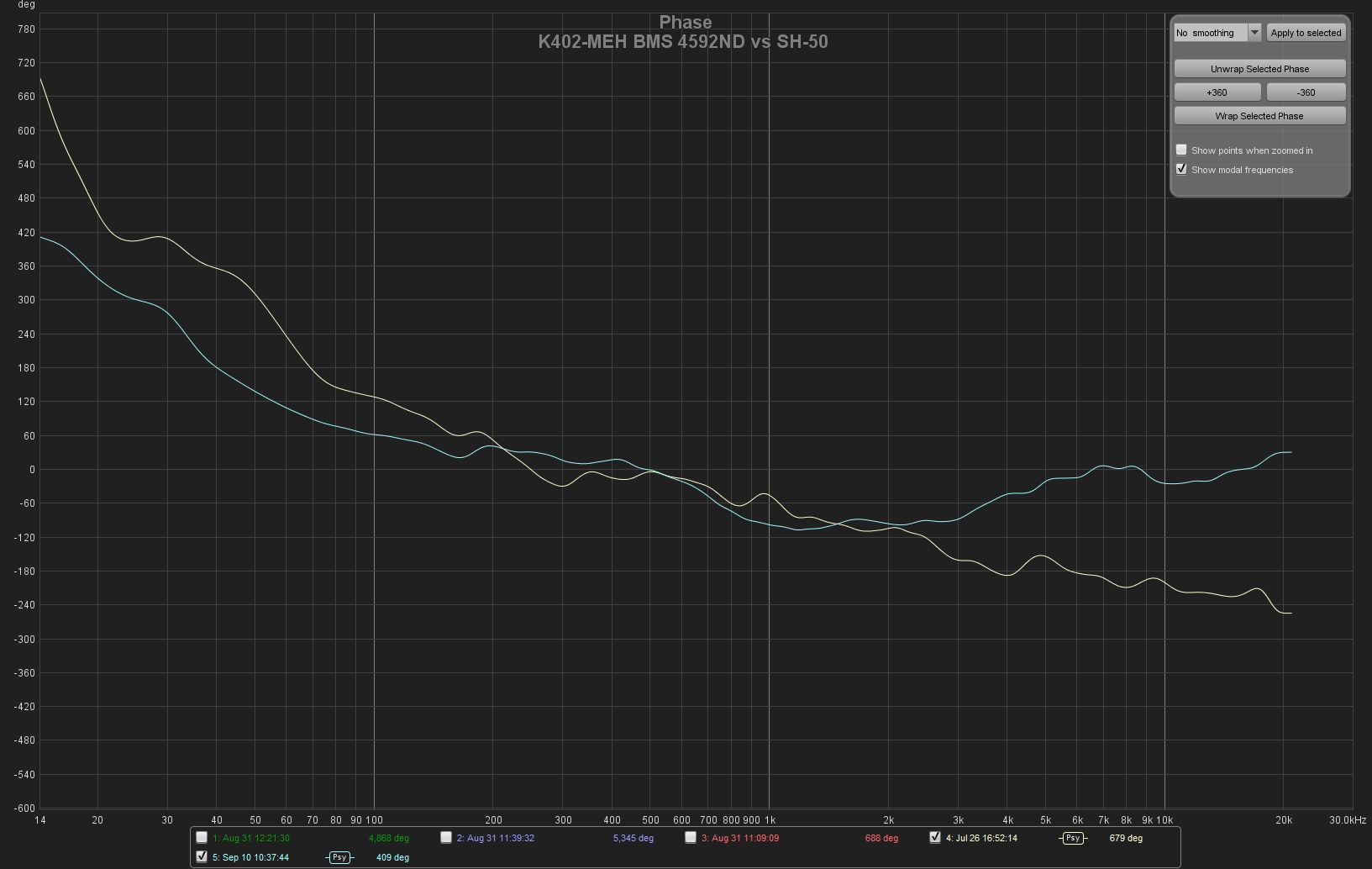1372x869 pixels.
Task: Select the legend label 2: Aug 31 11:39:32
Action: coord(496,838)
